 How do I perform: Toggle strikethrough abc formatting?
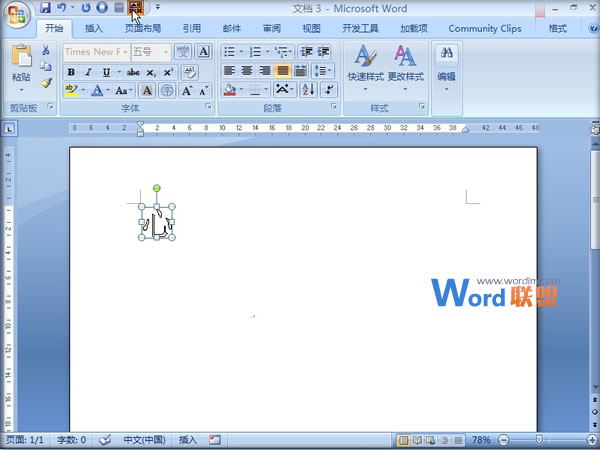(133, 72)
